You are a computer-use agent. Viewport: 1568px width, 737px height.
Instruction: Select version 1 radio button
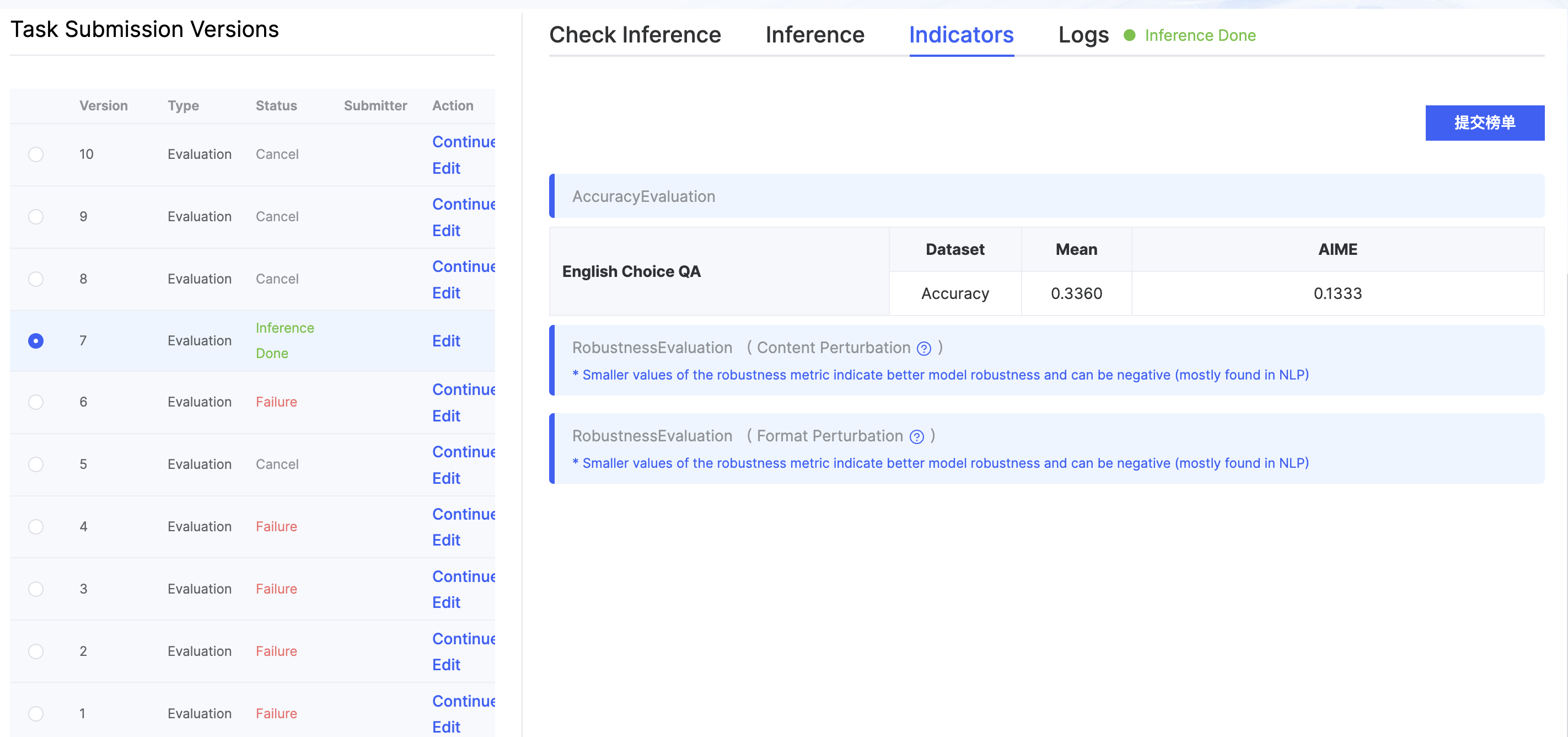click(36, 713)
